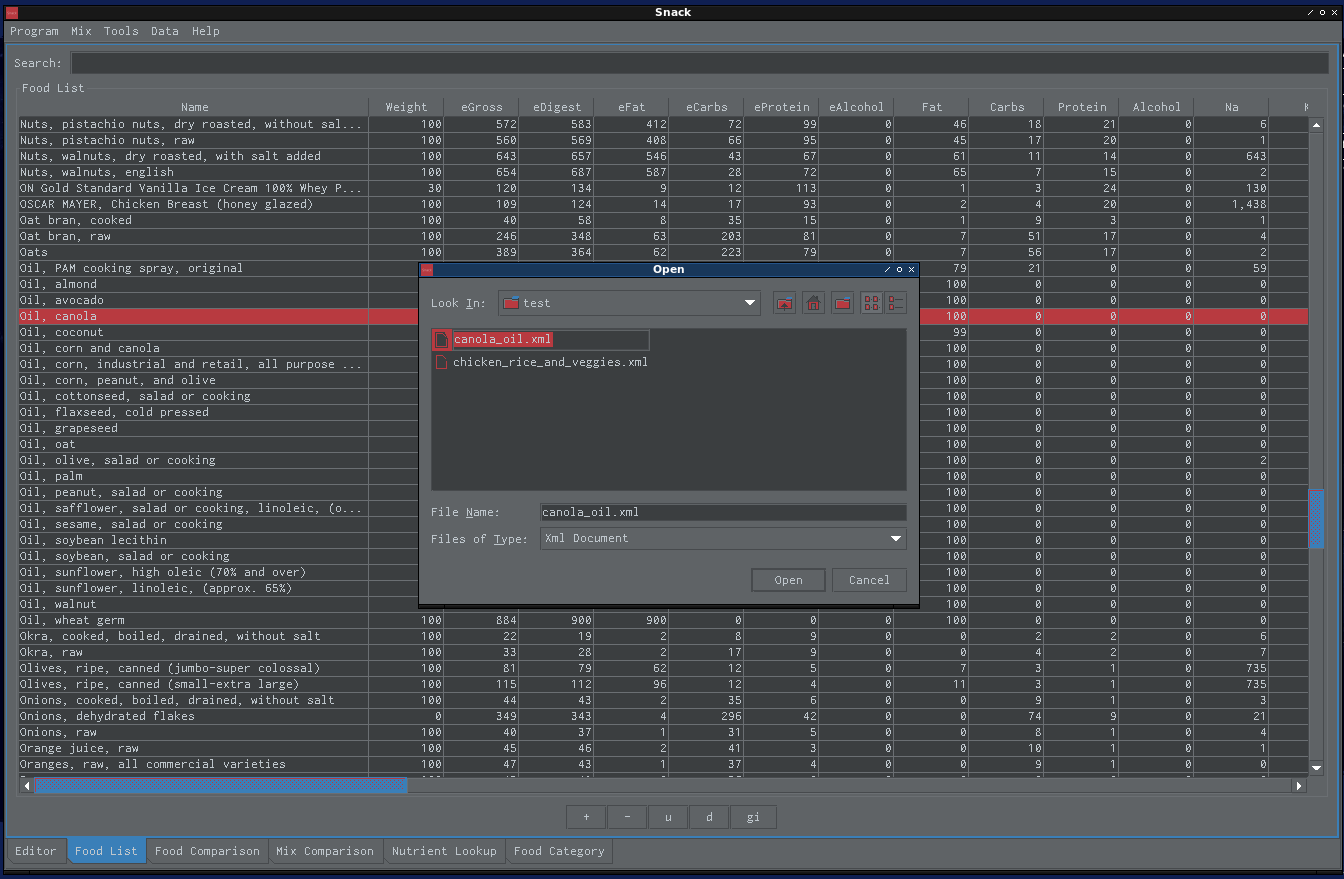Cancel the Open file dialog
Screen dimensions: 1344x879
pos(869,580)
